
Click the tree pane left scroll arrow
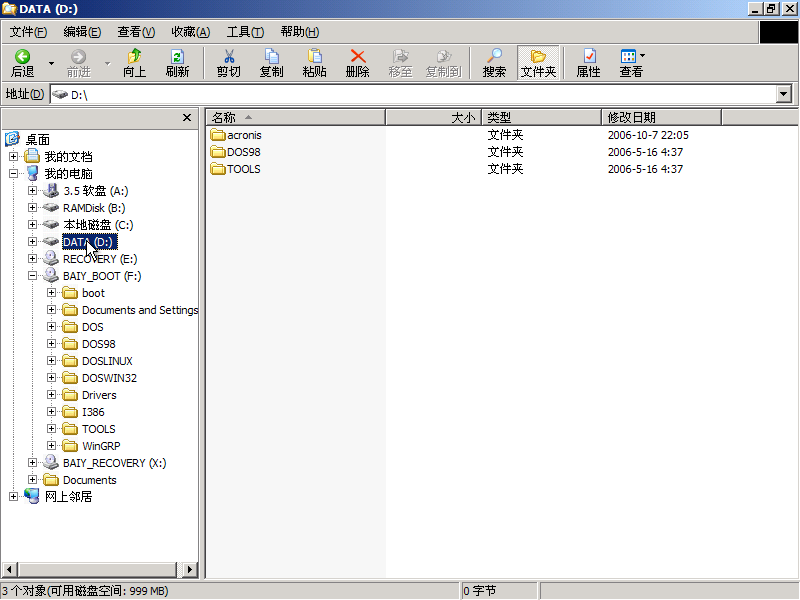click(10, 569)
